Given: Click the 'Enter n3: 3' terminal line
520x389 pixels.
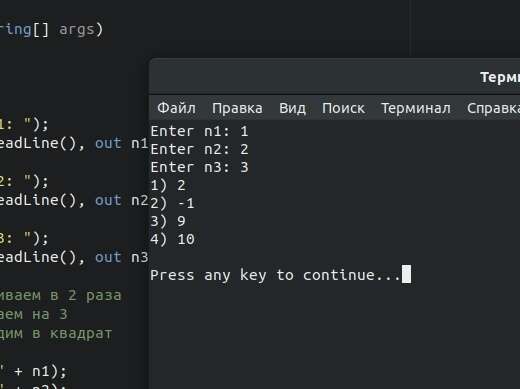Looking at the screenshot, I should pyautogui.click(x=199, y=167).
